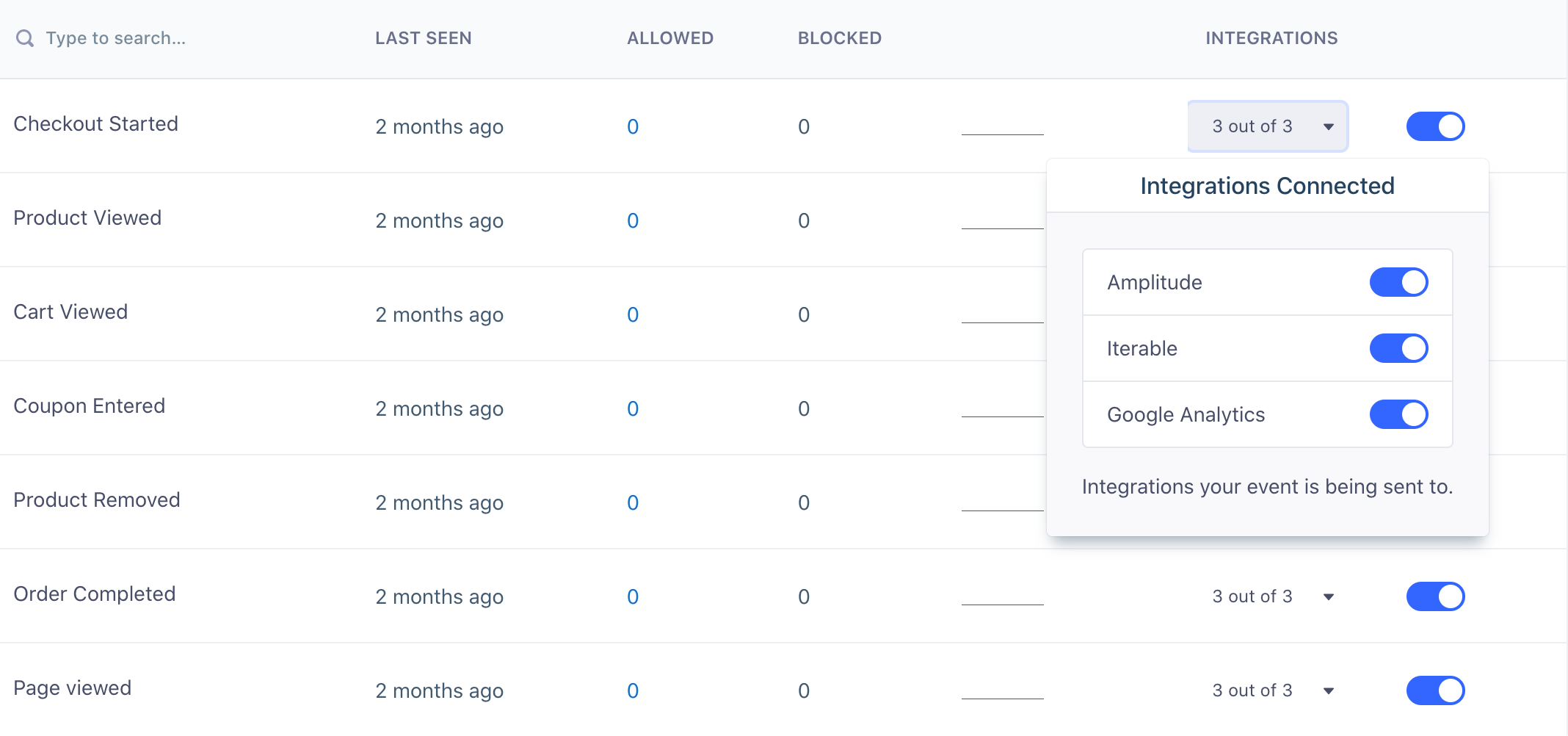Turn off the Checkout Started event toggle

(x=1434, y=126)
